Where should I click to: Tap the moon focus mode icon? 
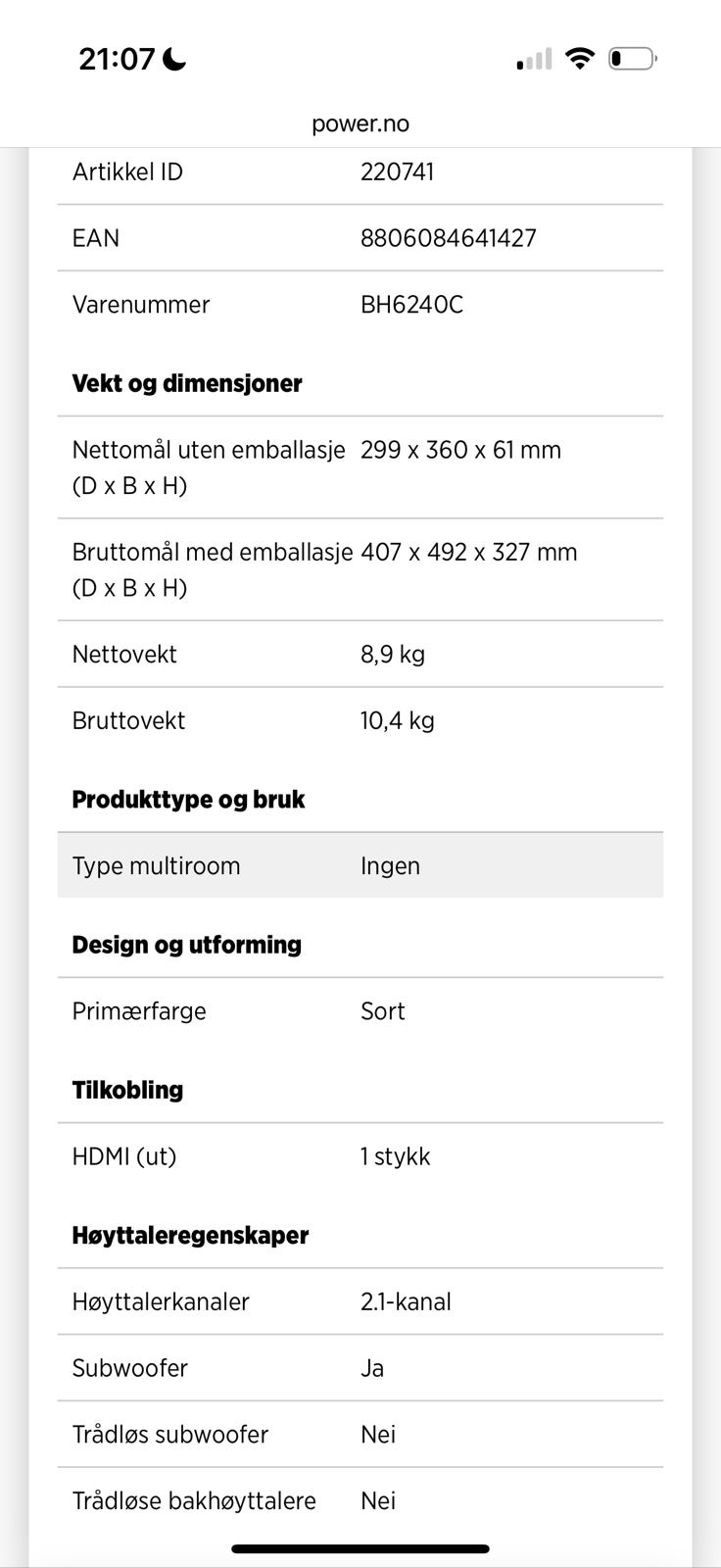pos(174,60)
